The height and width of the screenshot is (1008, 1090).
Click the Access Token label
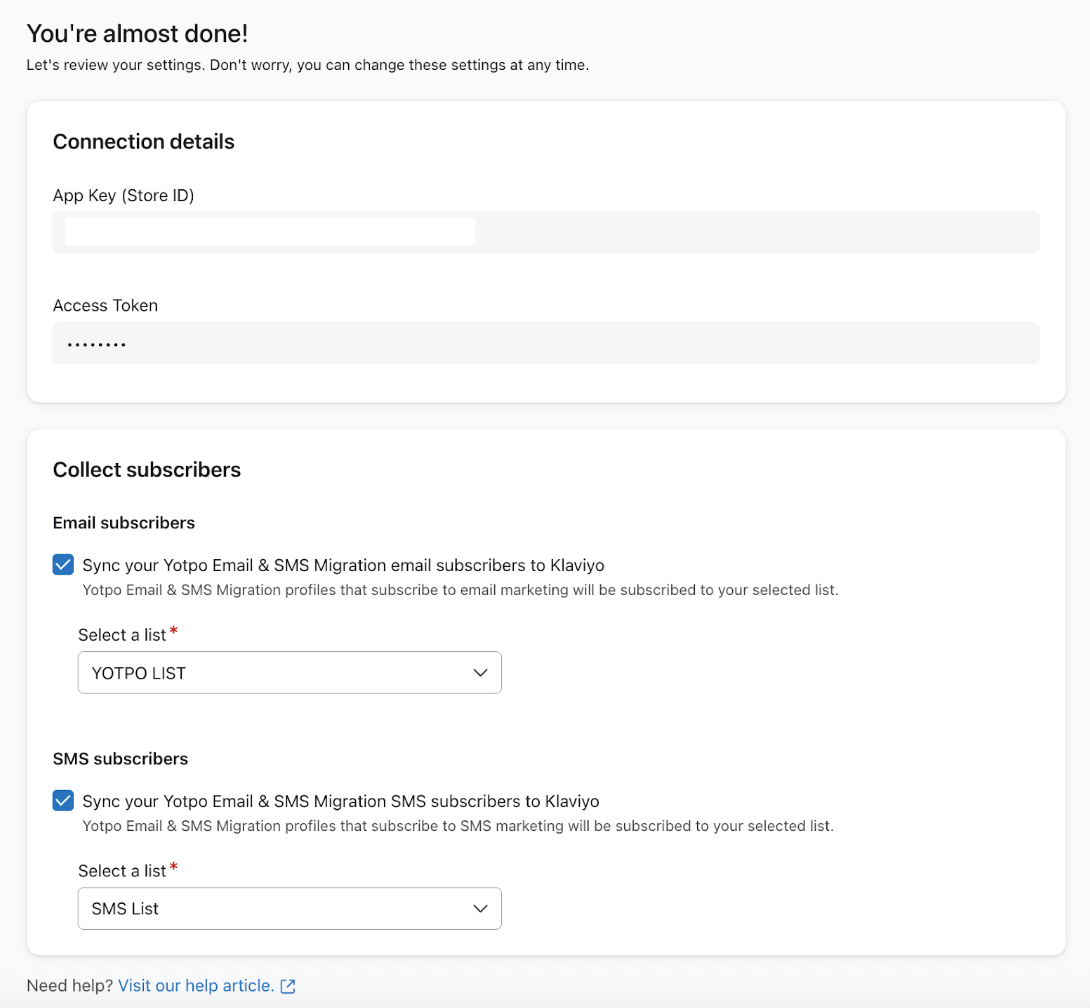105,306
